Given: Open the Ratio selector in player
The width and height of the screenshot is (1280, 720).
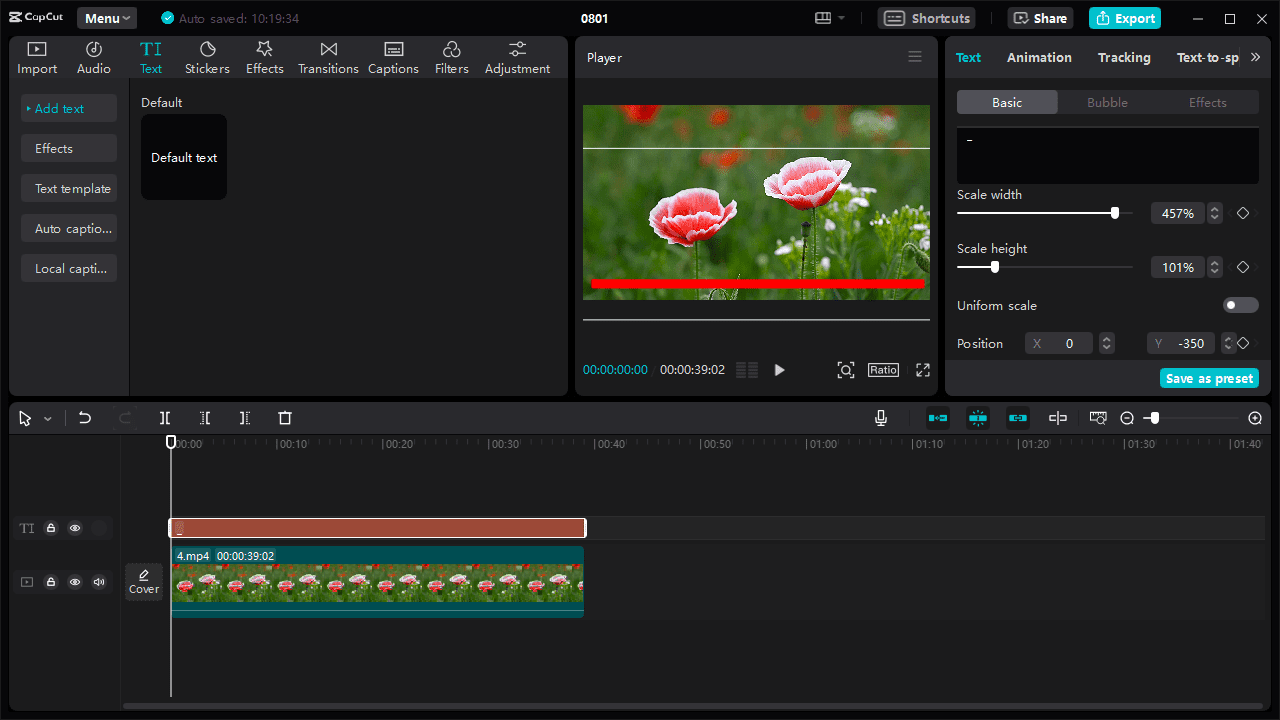Looking at the screenshot, I should [x=883, y=370].
